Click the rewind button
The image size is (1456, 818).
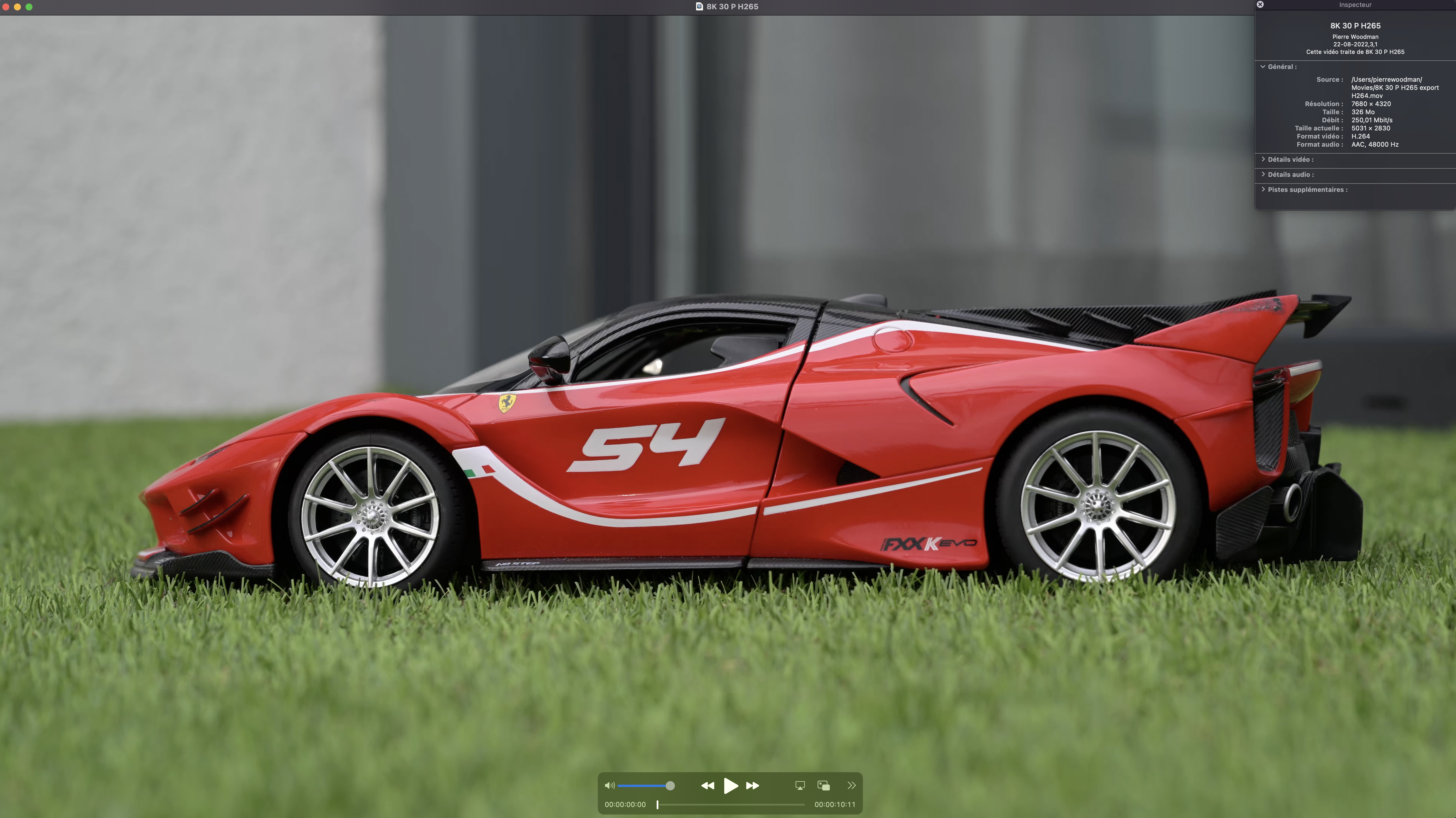coord(707,785)
